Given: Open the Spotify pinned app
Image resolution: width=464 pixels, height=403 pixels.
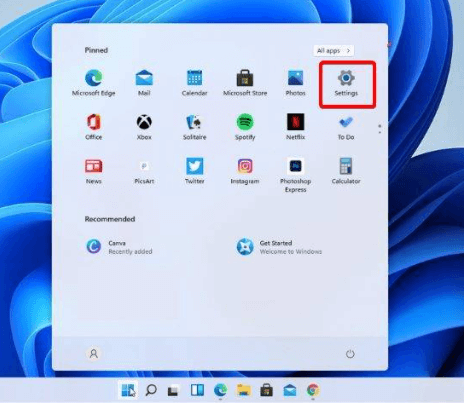Looking at the screenshot, I should [x=245, y=127].
